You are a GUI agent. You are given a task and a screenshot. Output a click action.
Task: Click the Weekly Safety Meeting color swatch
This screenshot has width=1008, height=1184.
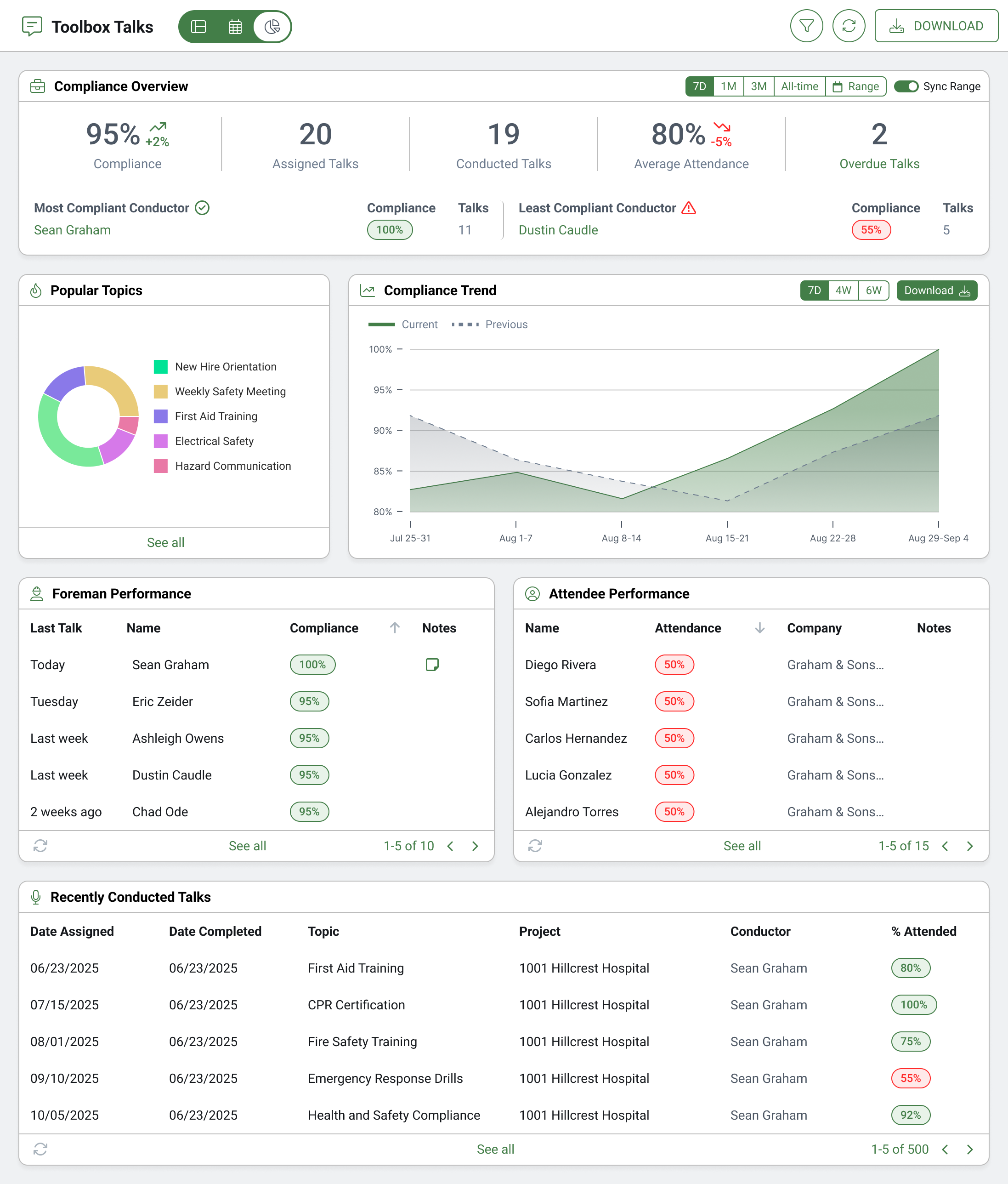(160, 392)
